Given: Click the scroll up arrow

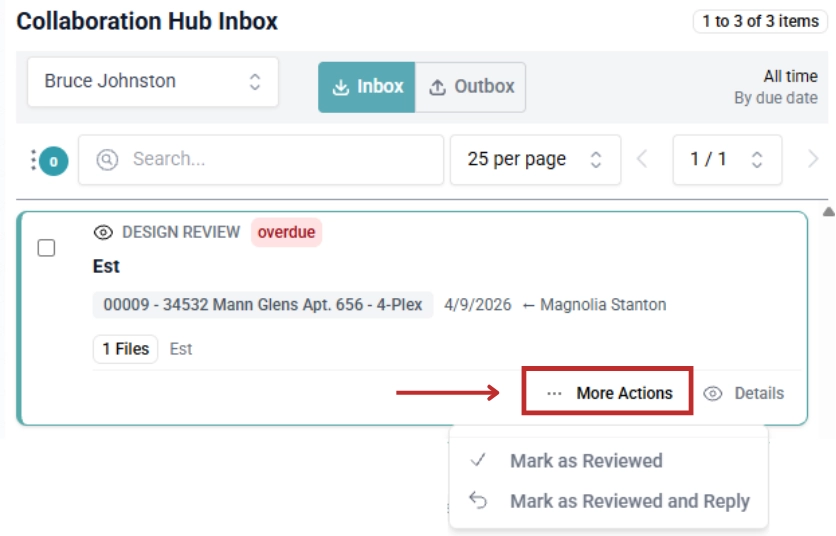Looking at the screenshot, I should click(829, 212).
